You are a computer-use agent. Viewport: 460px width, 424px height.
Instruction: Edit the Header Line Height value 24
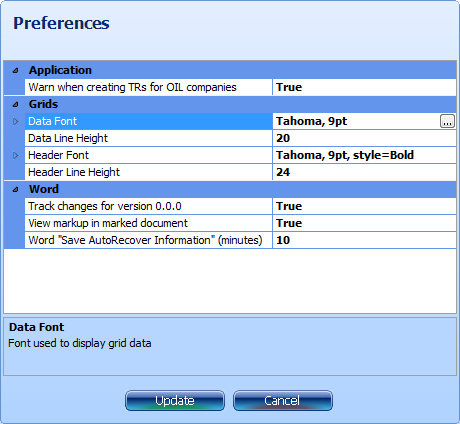coord(364,172)
